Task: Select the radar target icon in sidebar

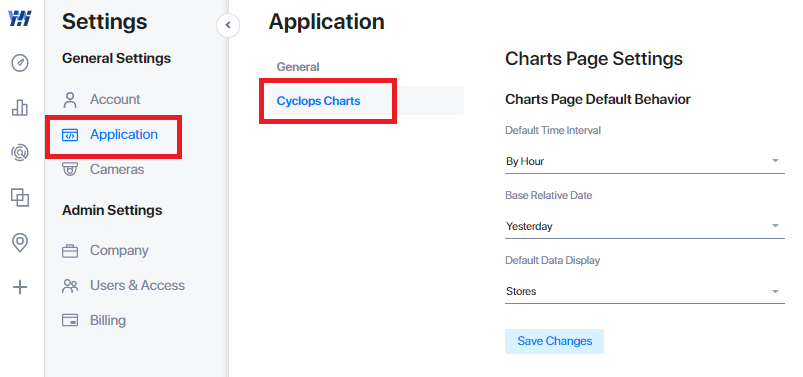Action: pos(20,153)
